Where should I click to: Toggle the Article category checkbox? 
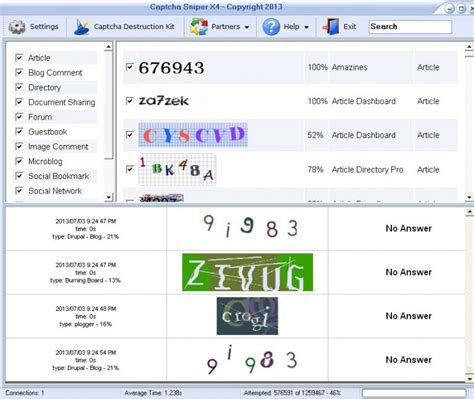click(19, 58)
